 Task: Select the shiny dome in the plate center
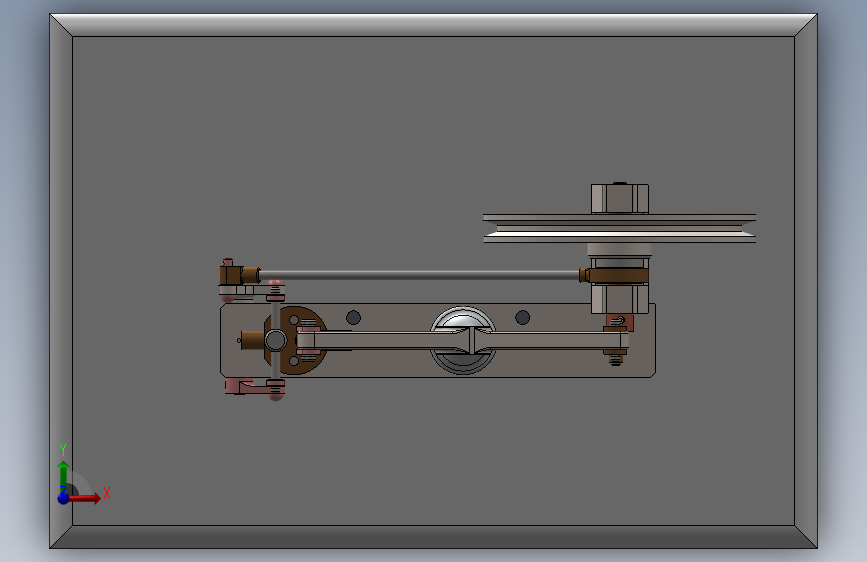(462, 319)
